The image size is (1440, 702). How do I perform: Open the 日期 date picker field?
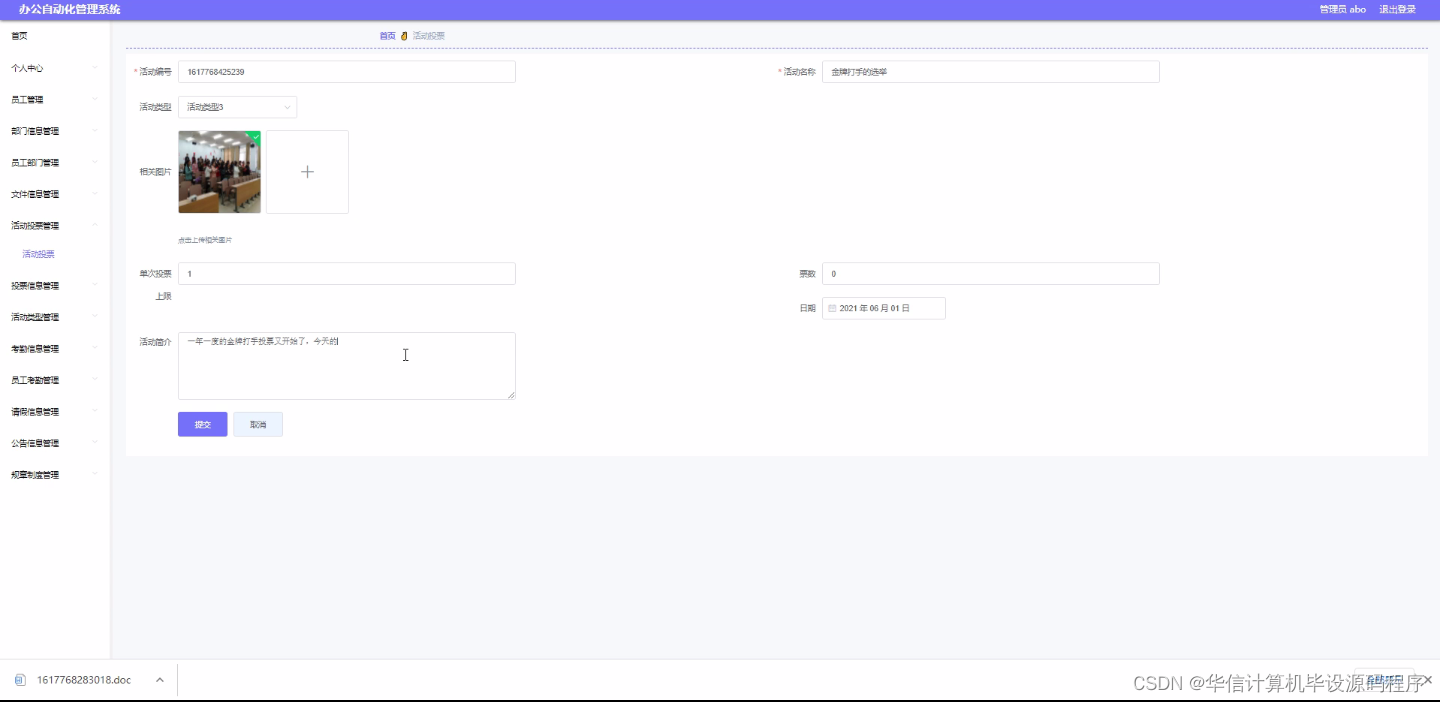coord(884,308)
